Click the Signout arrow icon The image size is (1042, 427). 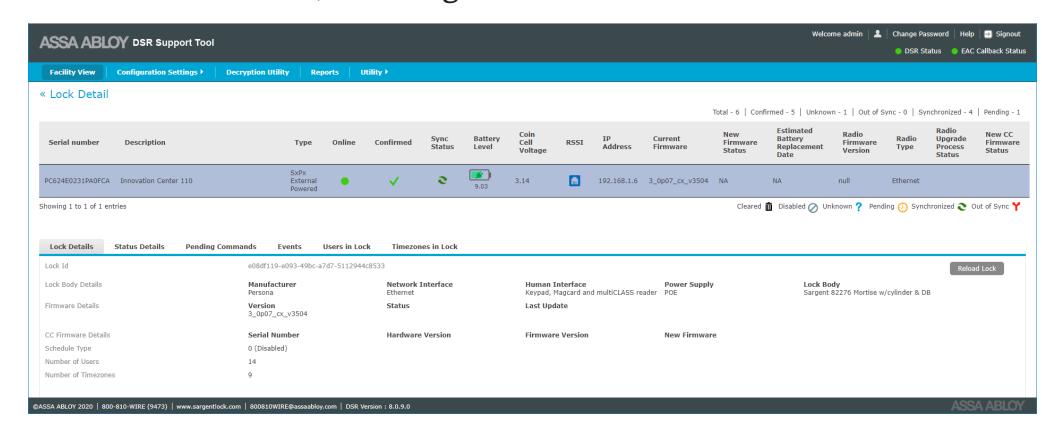click(x=988, y=34)
